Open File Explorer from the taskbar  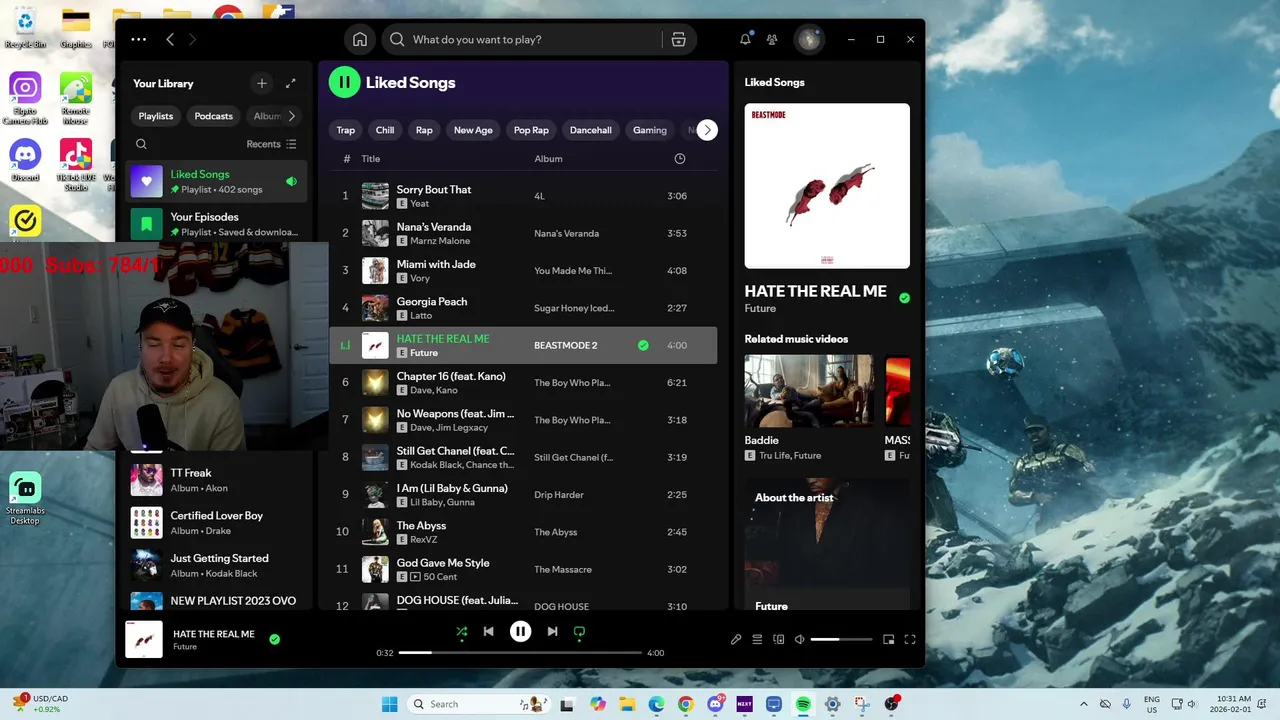click(627, 704)
